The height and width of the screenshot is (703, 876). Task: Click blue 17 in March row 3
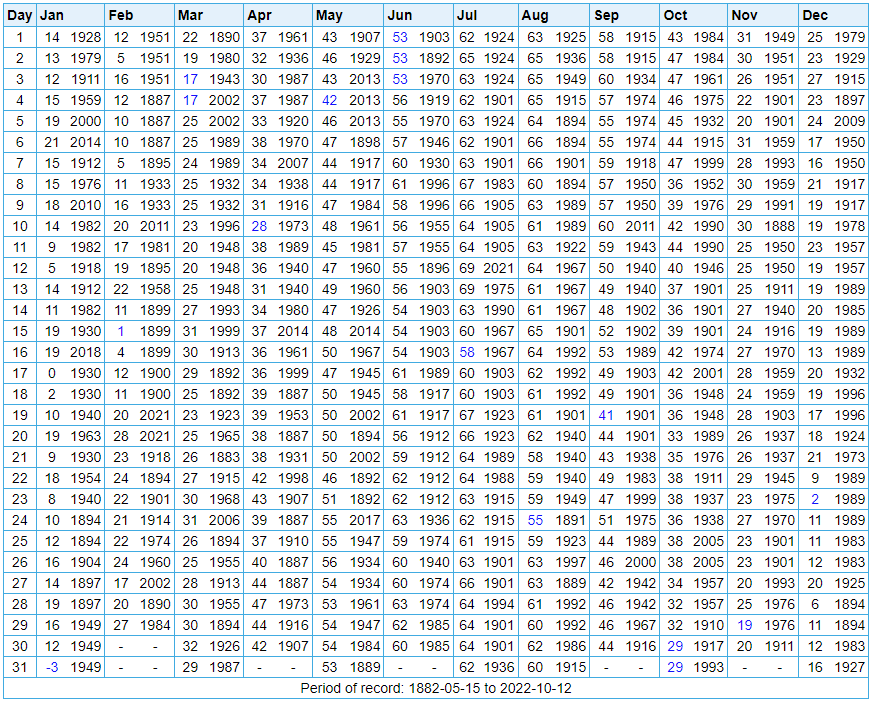tap(190, 79)
